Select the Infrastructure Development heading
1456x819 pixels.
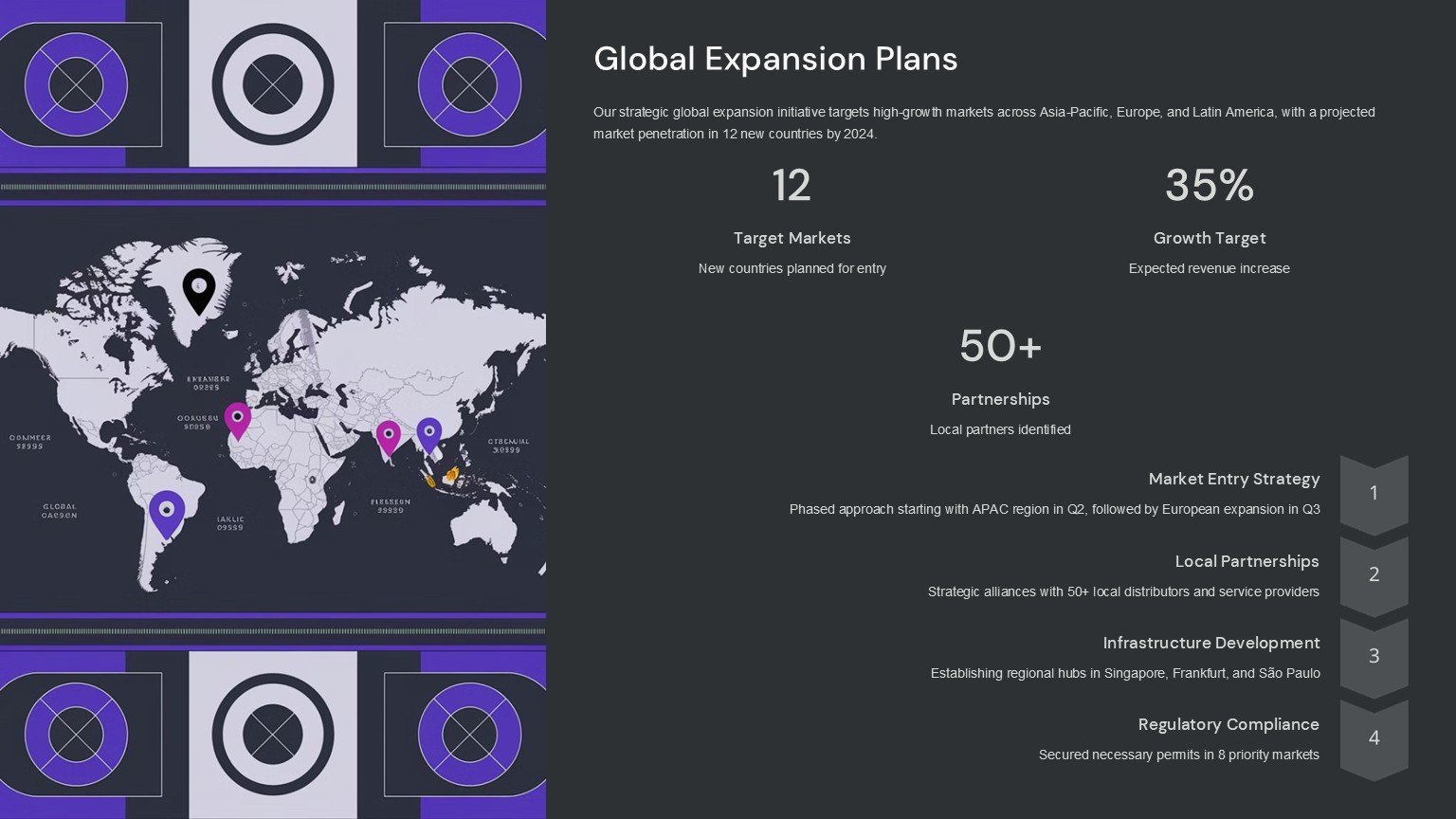click(x=1210, y=643)
